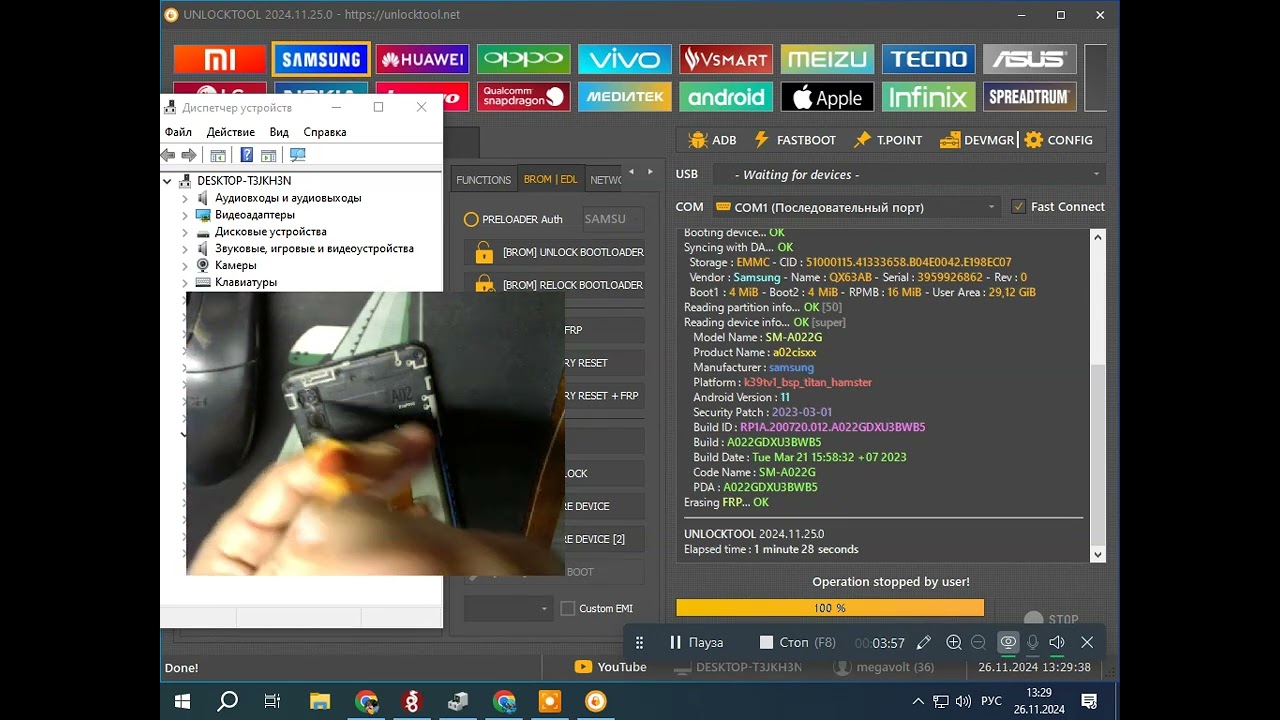The width and height of the screenshot is (1280, 720).
Task: Click the recorder zoom-in magnifier
Action: click(954, 642)
